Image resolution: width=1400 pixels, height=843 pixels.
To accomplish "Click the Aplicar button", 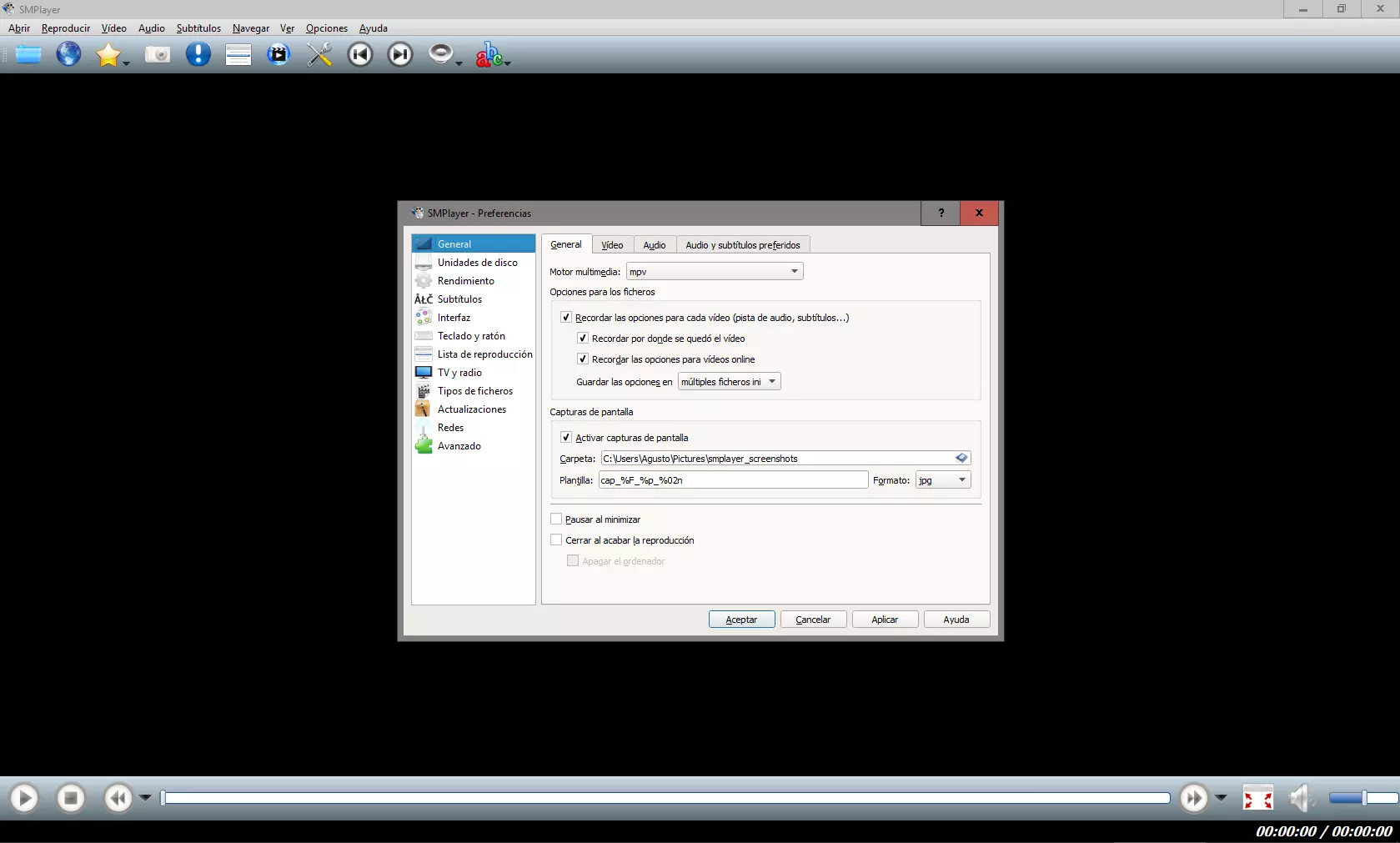I will click(885, 620).
